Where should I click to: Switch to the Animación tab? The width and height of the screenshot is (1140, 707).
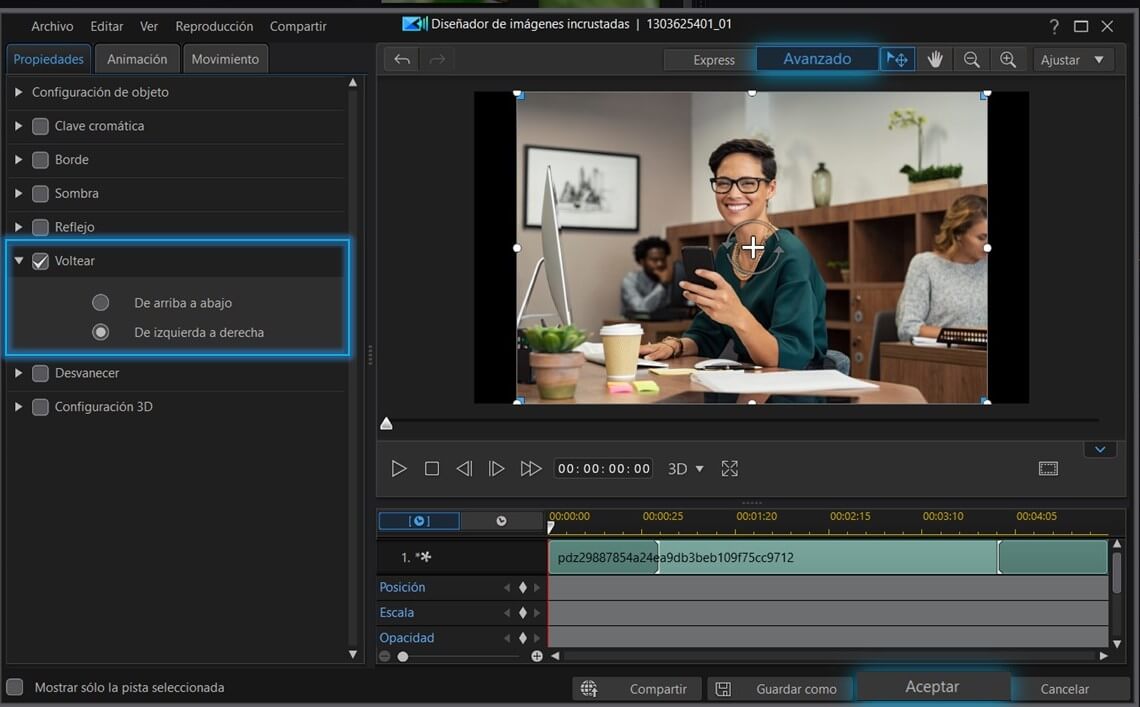(137, 59)
